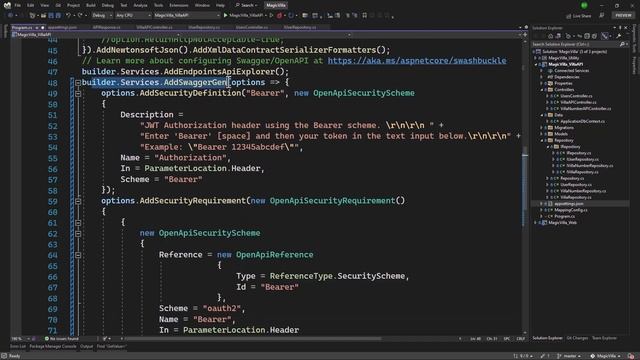Open the aka.ms/aspnetcore/swashbuckle link
The image size is (640, 360).
[x=417, y=61]
